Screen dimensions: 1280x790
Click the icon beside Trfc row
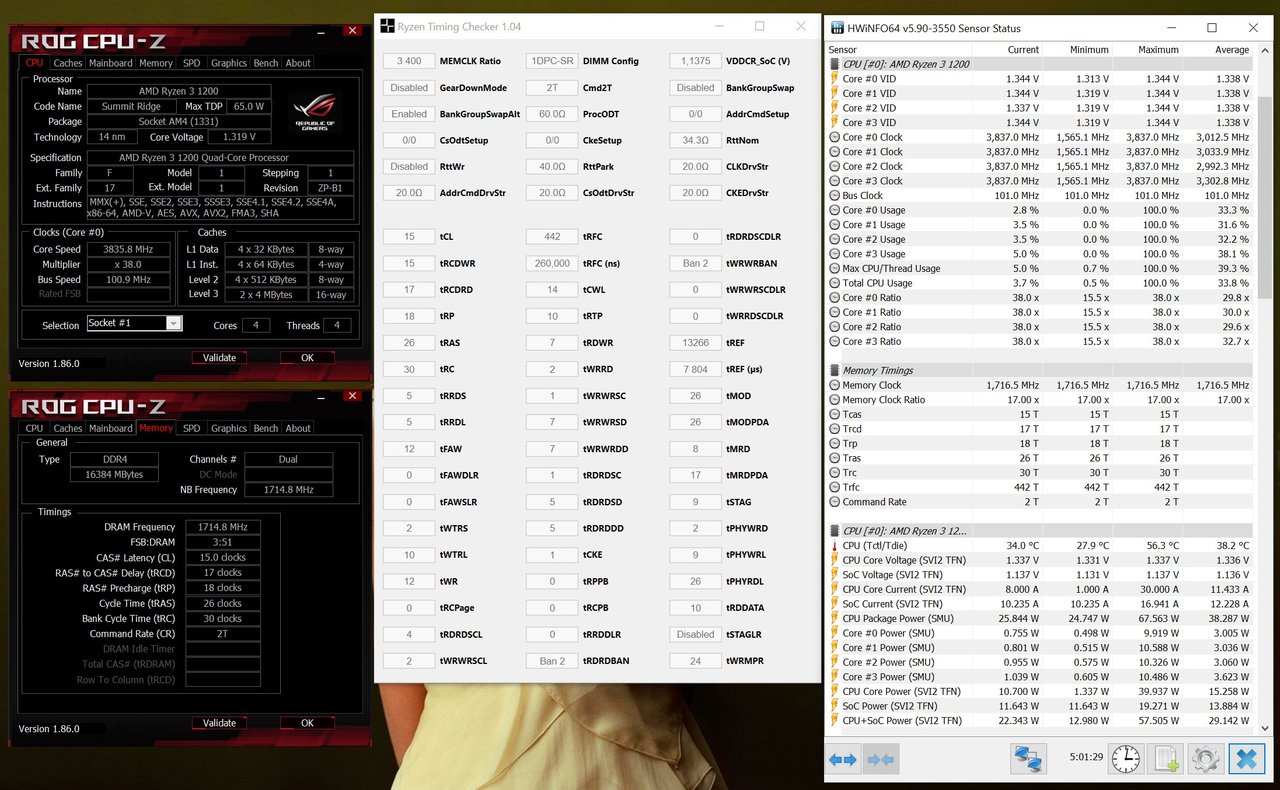click(834, 487)
